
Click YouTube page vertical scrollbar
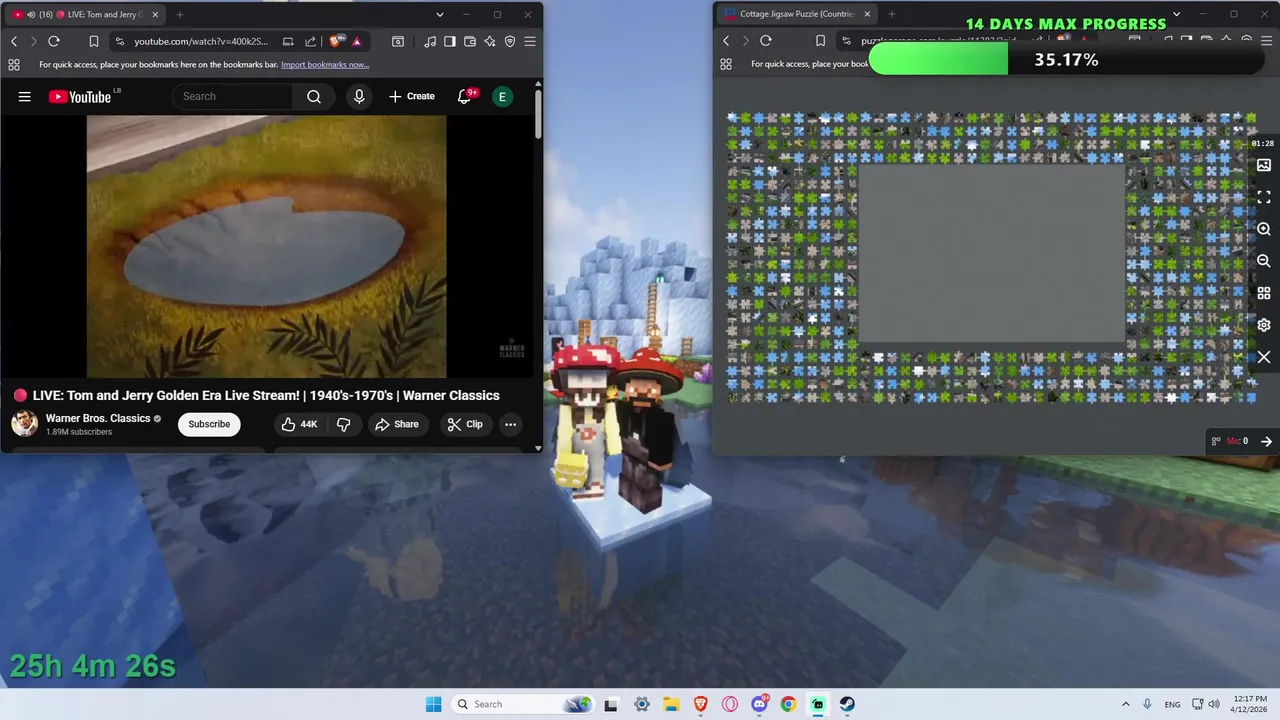538,115
